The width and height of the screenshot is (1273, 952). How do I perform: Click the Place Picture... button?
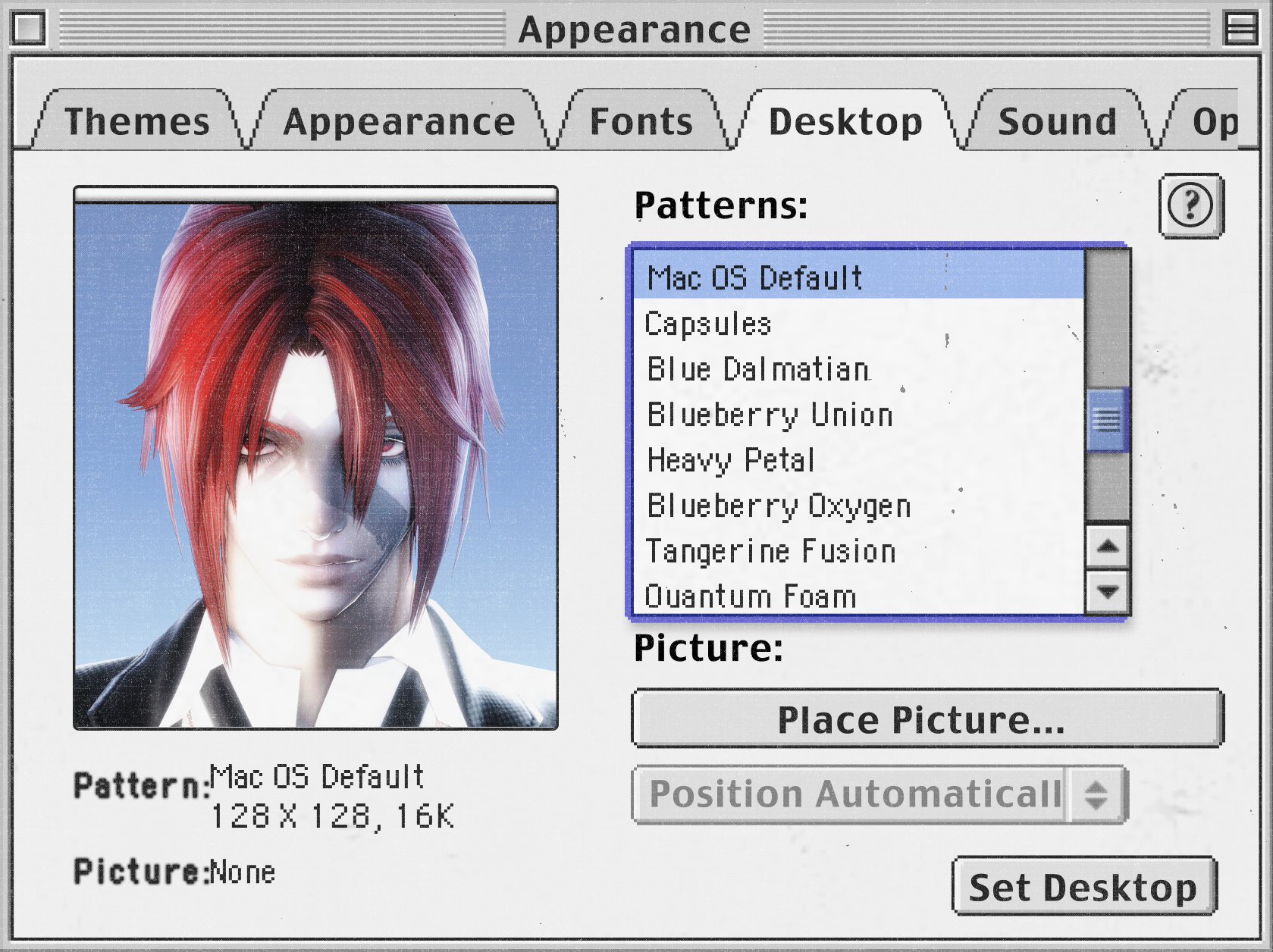point(927,719)
